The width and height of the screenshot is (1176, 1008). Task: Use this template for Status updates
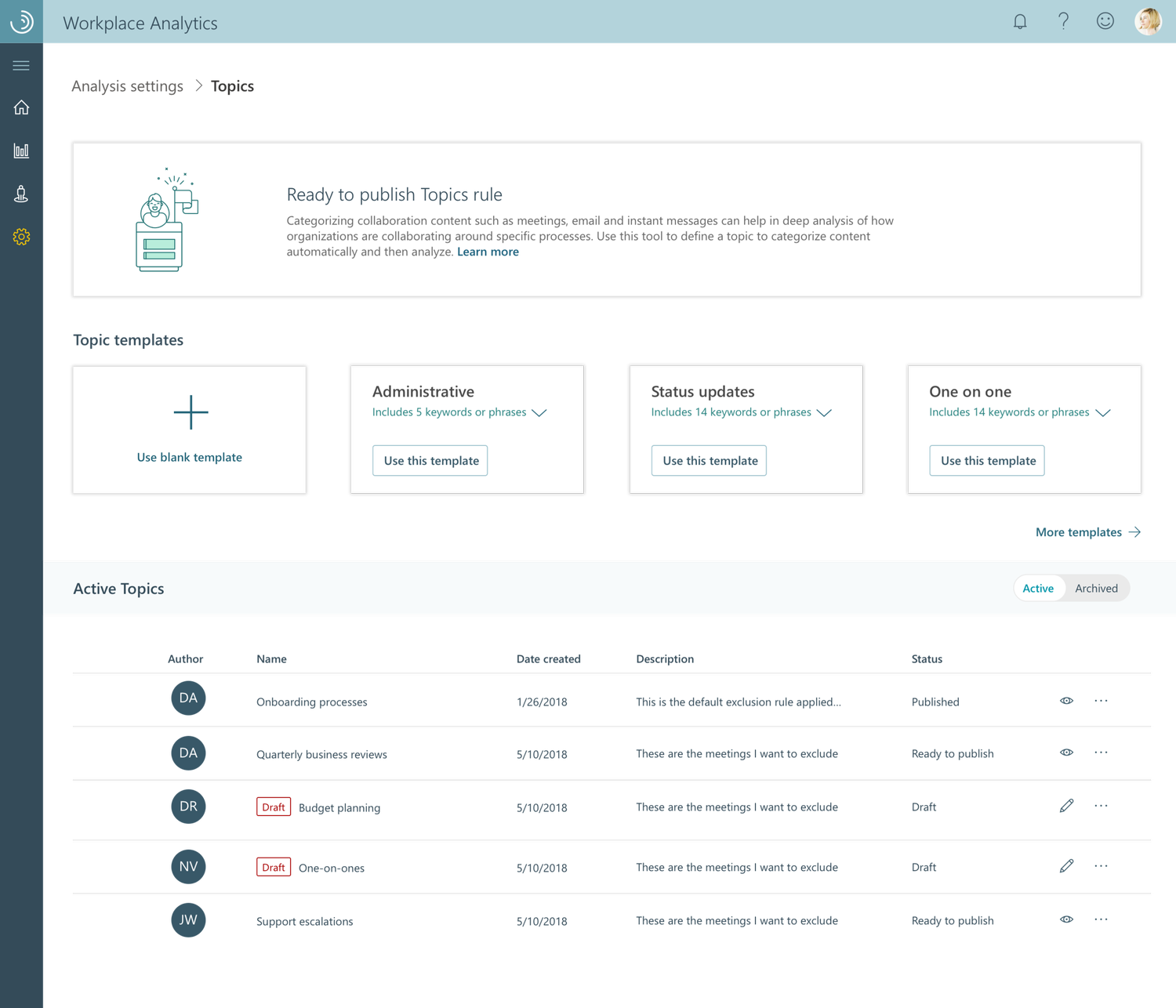click(x=709, y=460)
